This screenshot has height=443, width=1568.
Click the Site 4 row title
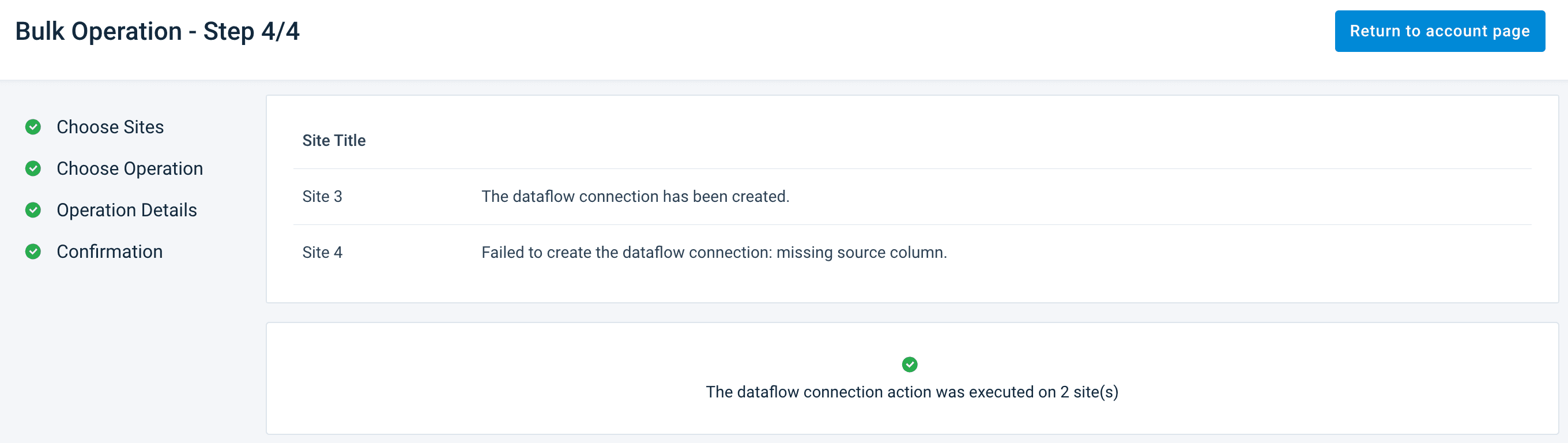tap(322, 252)
